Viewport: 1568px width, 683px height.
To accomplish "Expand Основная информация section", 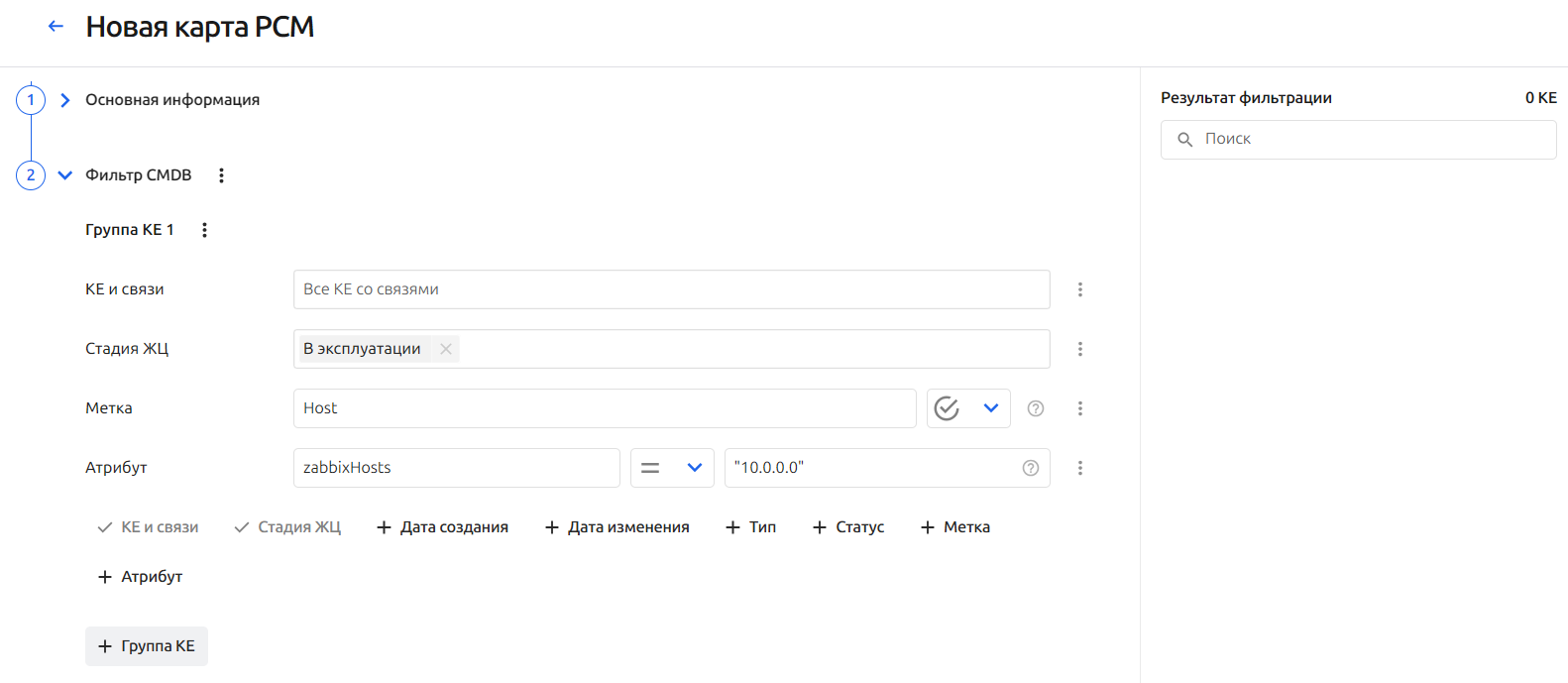I will 65,100.
